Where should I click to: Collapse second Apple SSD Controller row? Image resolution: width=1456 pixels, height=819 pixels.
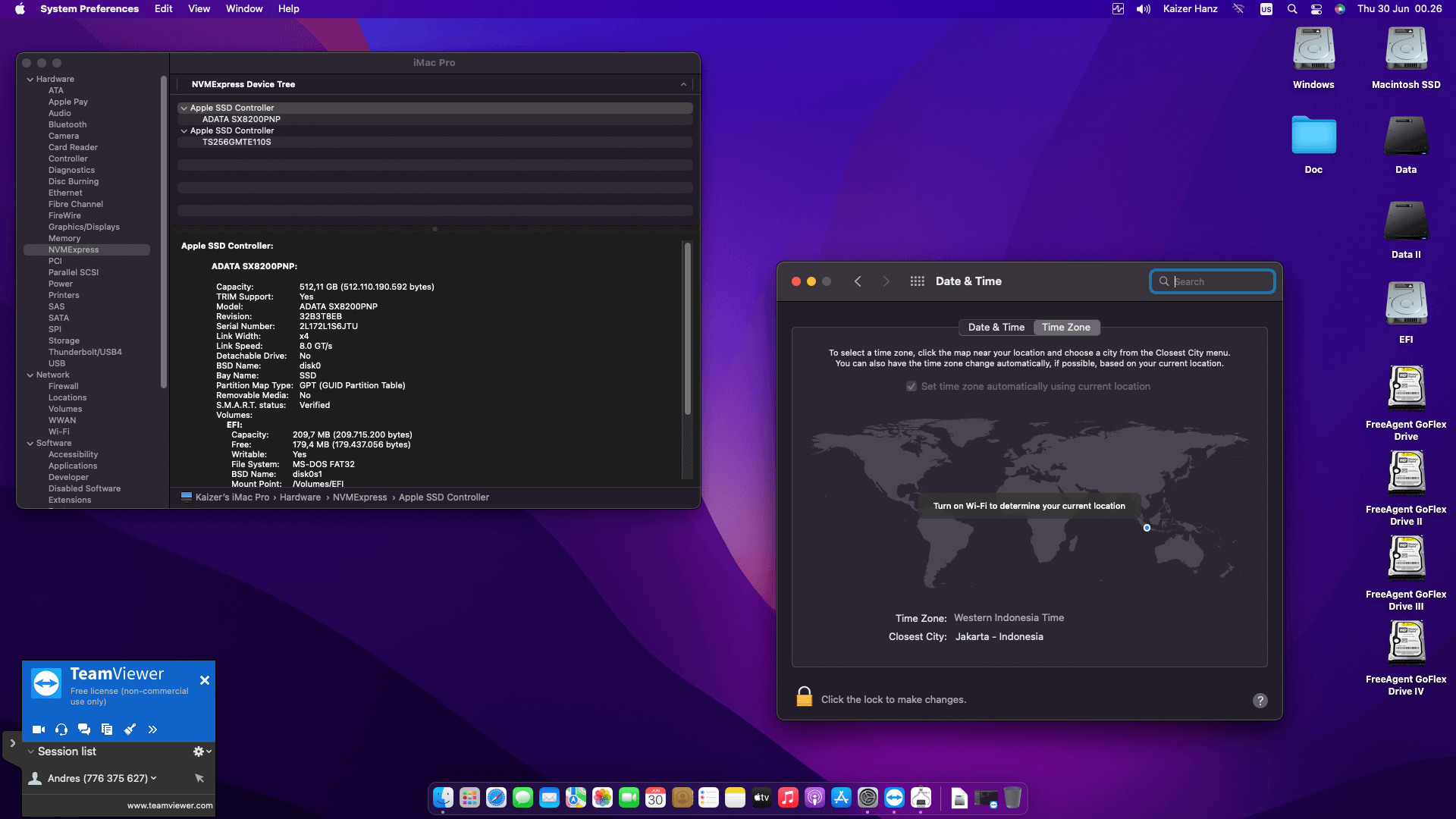[184, 131]
